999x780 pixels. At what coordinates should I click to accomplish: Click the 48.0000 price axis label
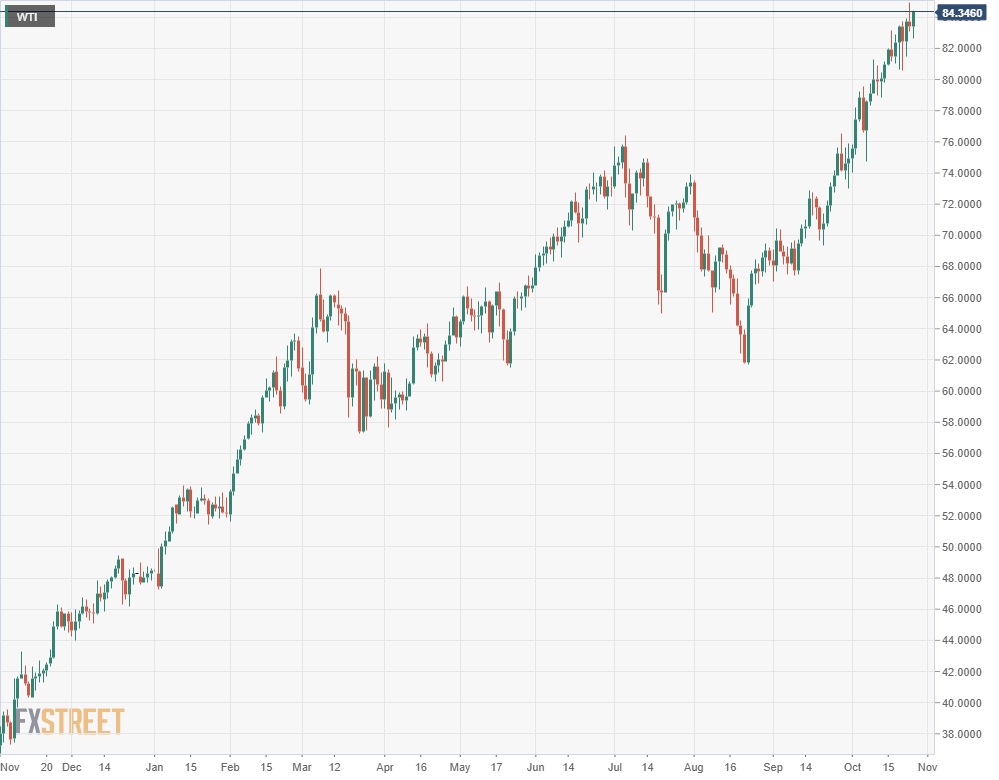point(961,579)
